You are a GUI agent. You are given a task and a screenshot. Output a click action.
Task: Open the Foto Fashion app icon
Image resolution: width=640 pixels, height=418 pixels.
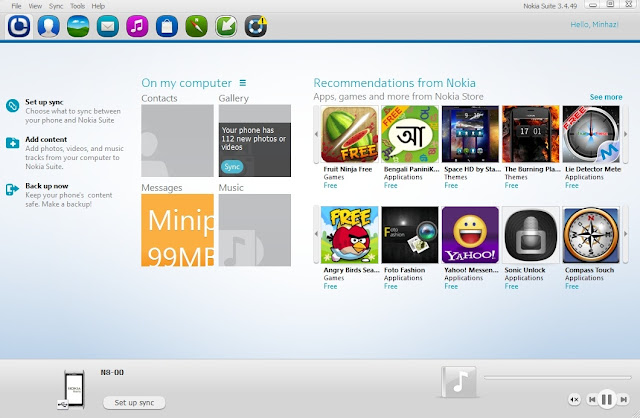[x=410, y=235]
